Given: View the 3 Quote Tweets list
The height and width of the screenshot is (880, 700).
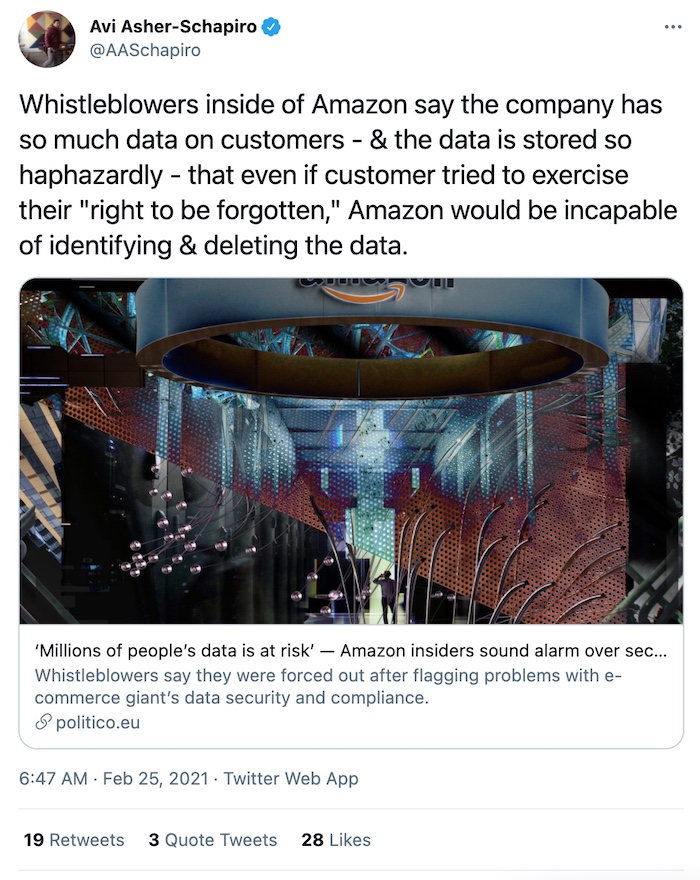Looking at the screenshot, I should click(213, 840).
